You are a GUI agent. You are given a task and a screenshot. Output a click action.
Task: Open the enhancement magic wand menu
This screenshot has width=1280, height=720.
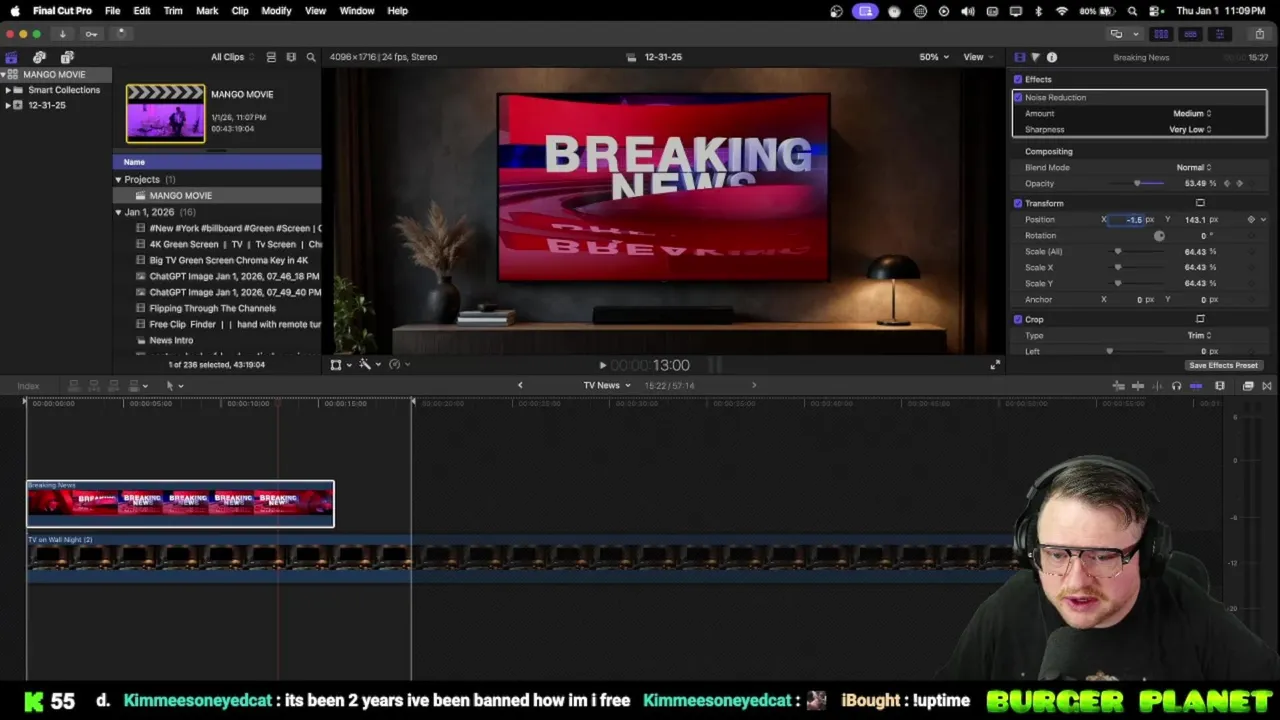click(x=368, y=365)
